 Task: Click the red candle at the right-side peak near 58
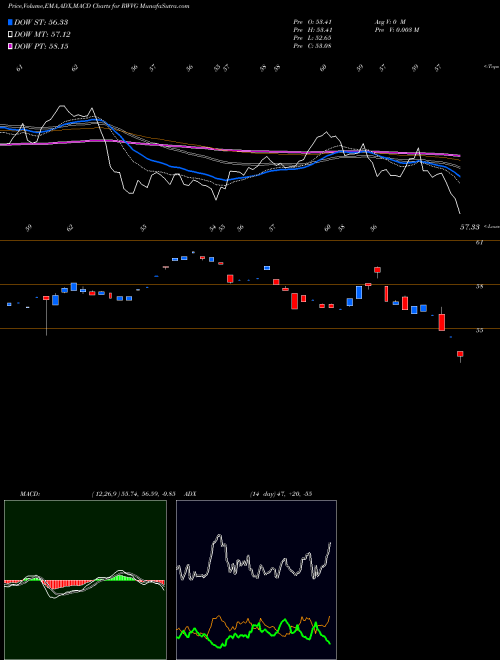378,271
